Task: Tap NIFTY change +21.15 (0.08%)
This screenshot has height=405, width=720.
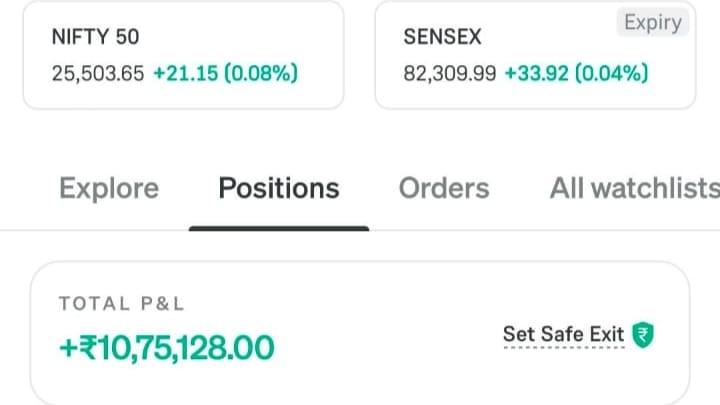Action: [x=225, y=73]
